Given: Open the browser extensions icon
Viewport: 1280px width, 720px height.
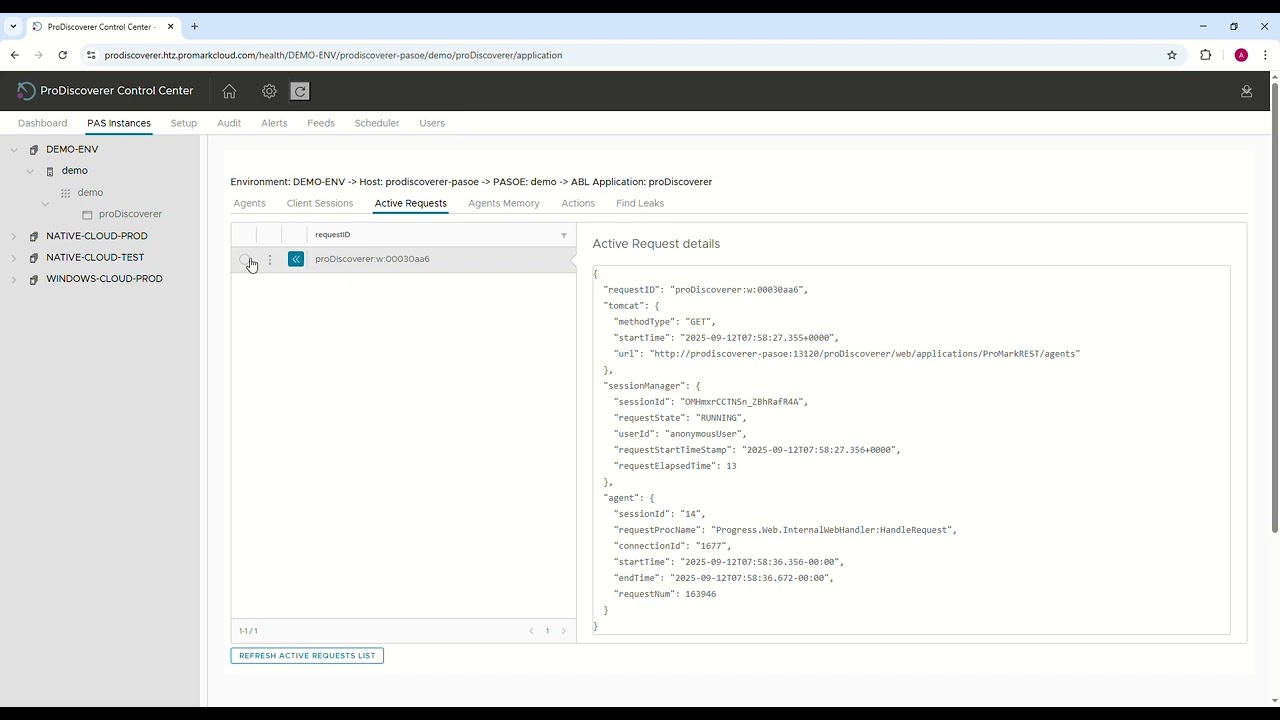Looking at the screenshot, I should pos(1206,55).
